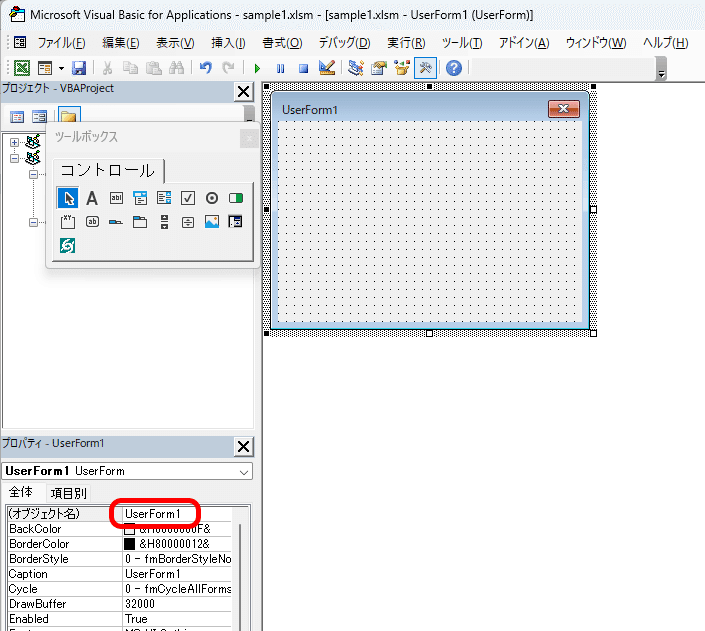This screenshot has width=705, height=631.
Task: Open the 編集(E) menu
Action: (x=120, y=43)
